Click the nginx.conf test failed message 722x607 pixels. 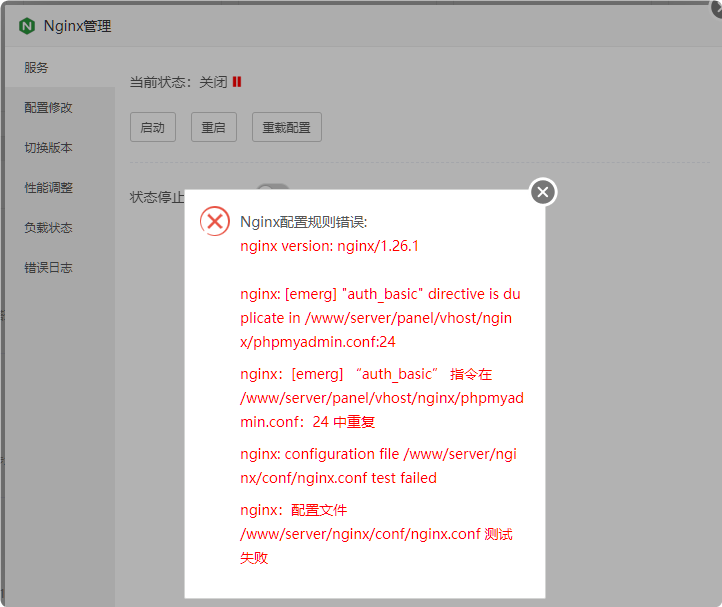[x=378, y=466]
